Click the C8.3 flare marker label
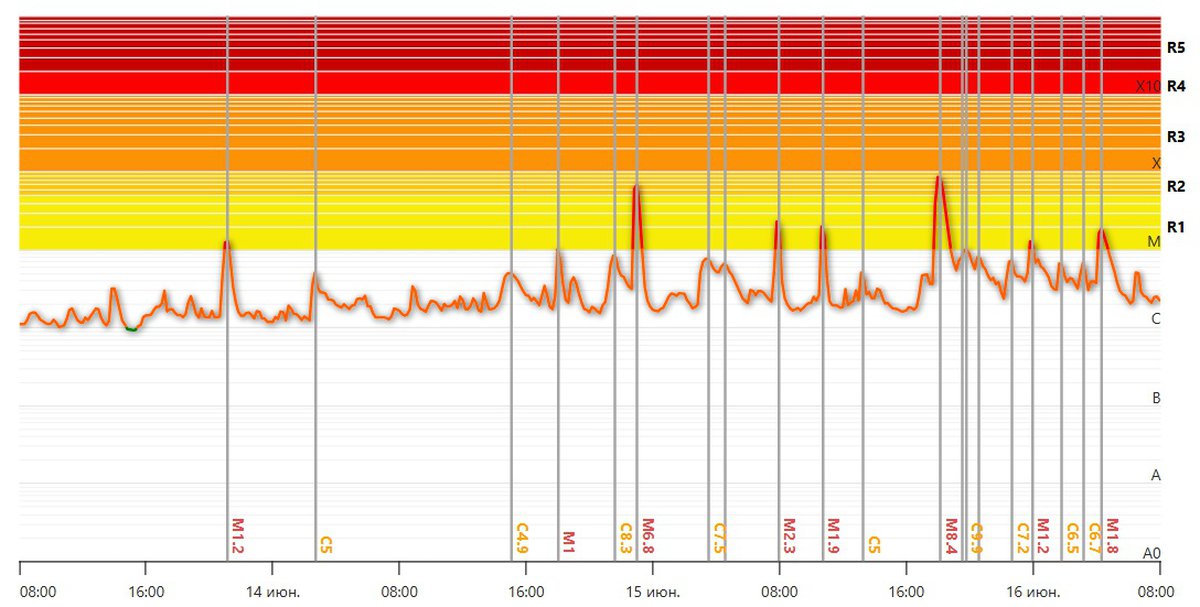 625,537
